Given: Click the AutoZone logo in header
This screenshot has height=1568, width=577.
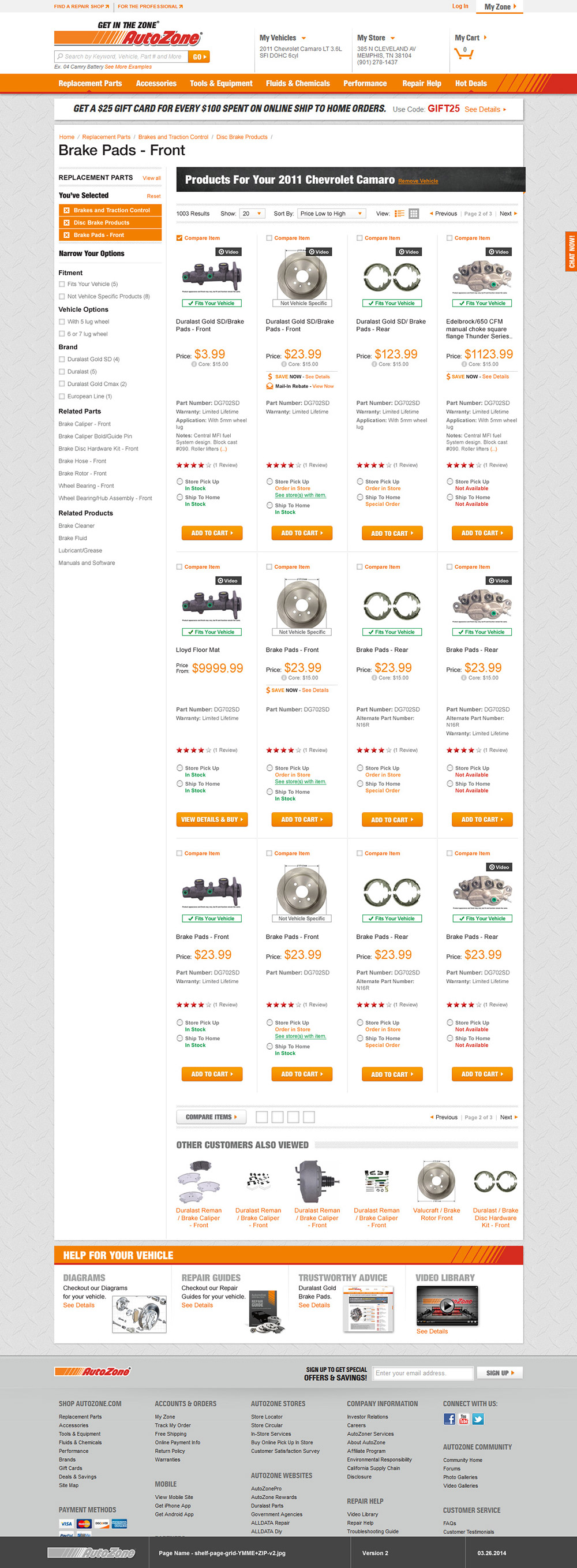Looking at the screenshot, I should click(129, 35).
